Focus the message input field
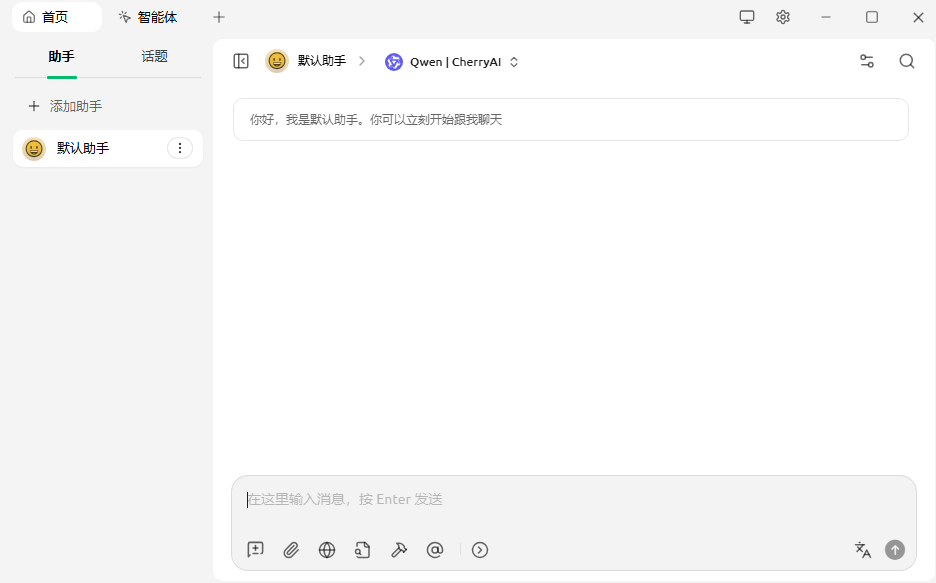 coord(573,499)
